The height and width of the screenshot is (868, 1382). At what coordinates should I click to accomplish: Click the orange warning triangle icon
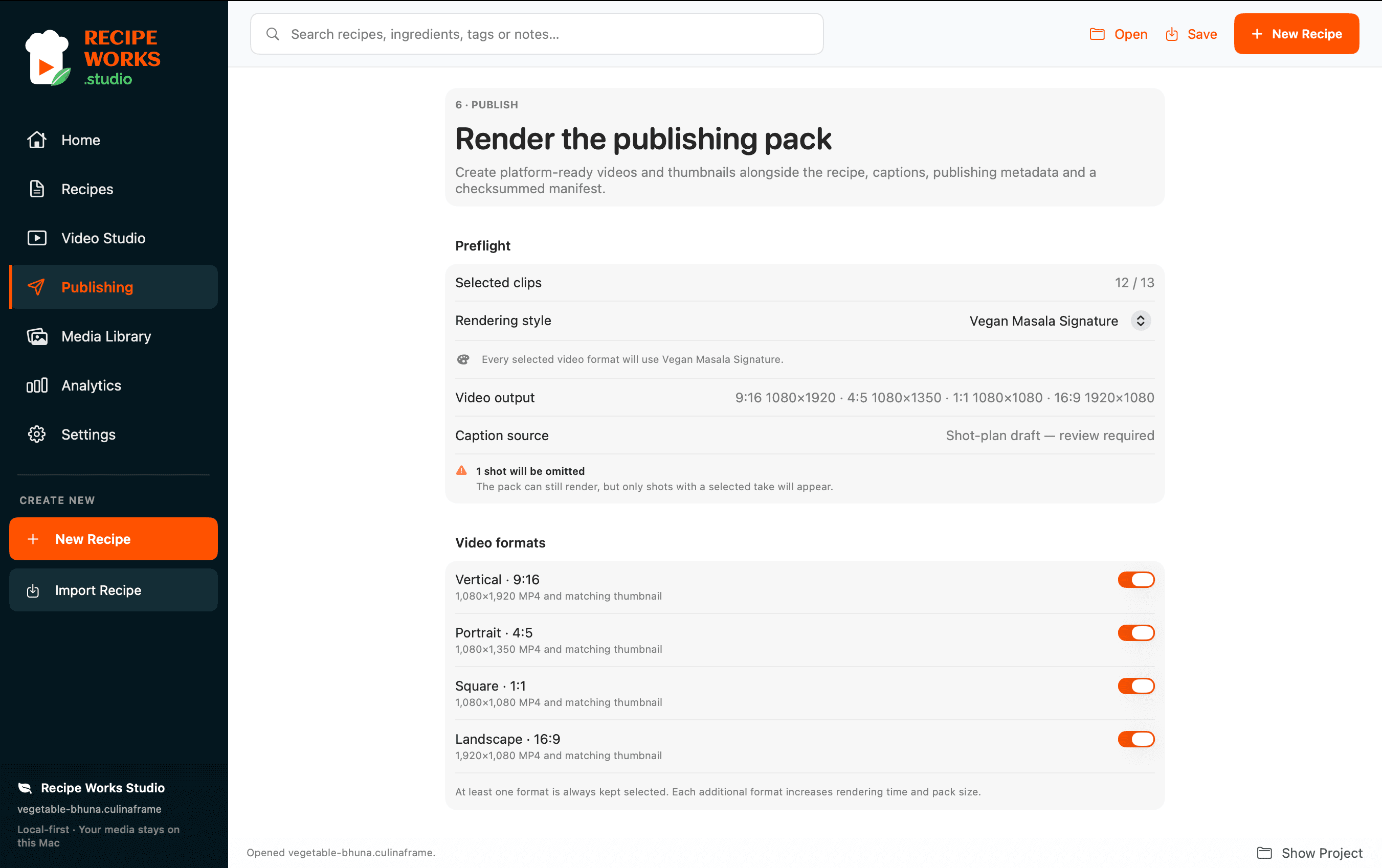coord(461,470)
